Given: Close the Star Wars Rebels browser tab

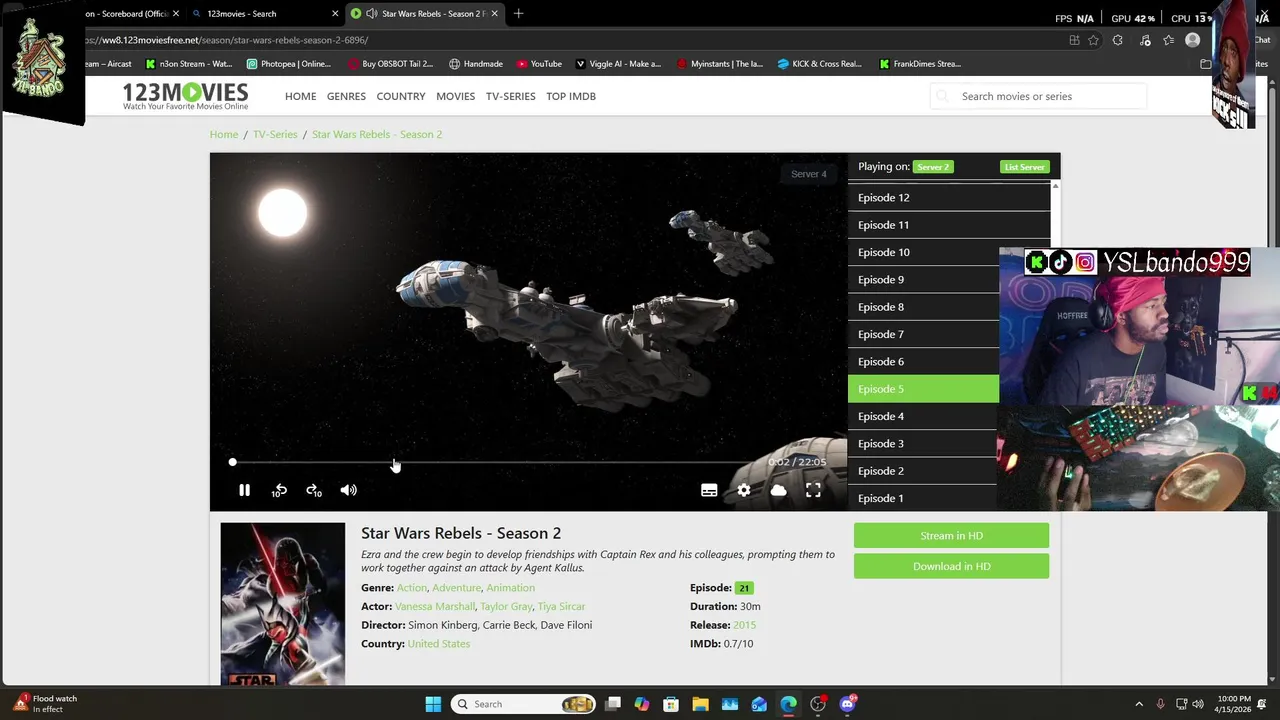Looking at the screenshot, I should coord(494,14).
